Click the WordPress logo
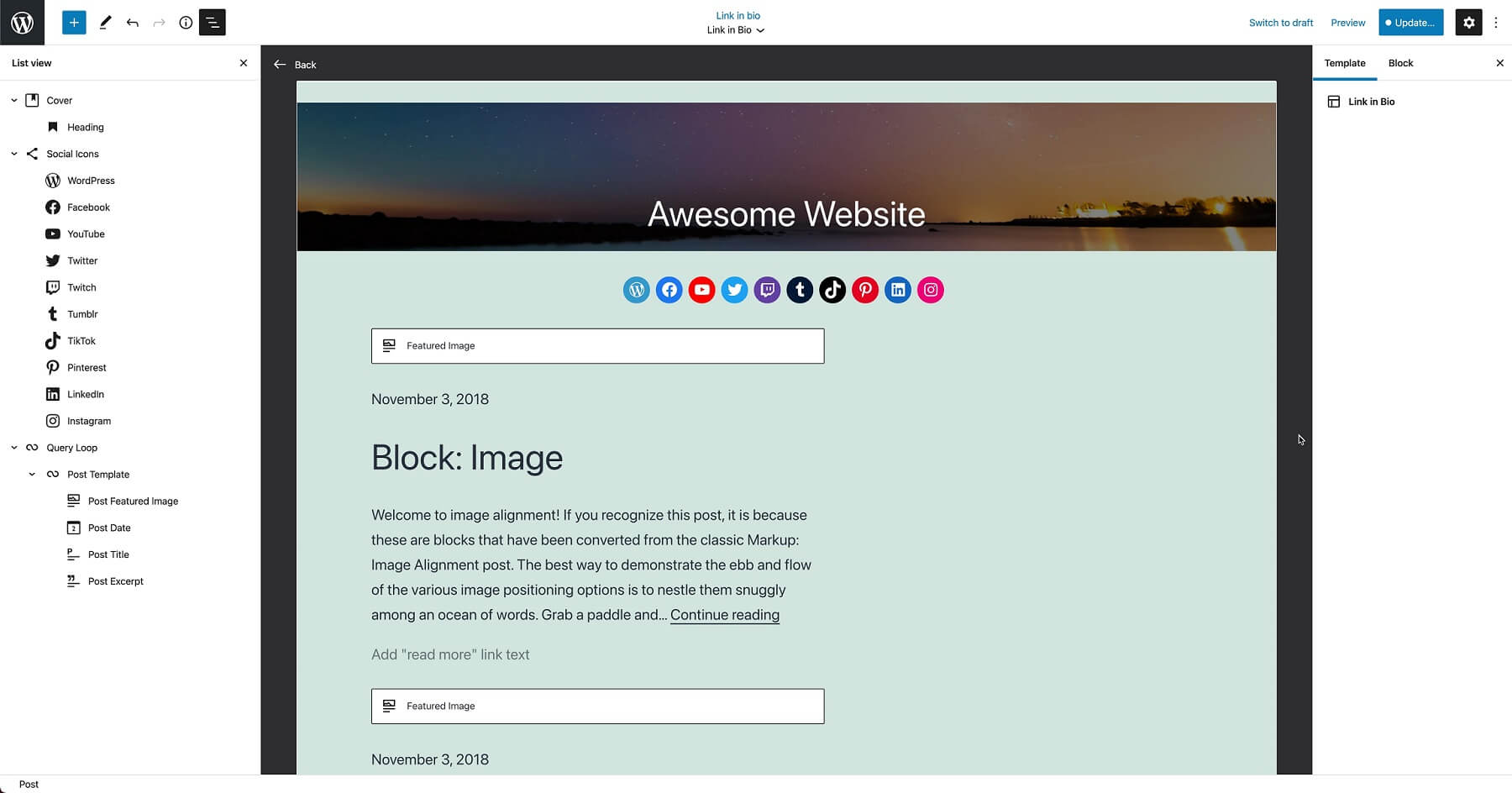 [x=22, y=22]
